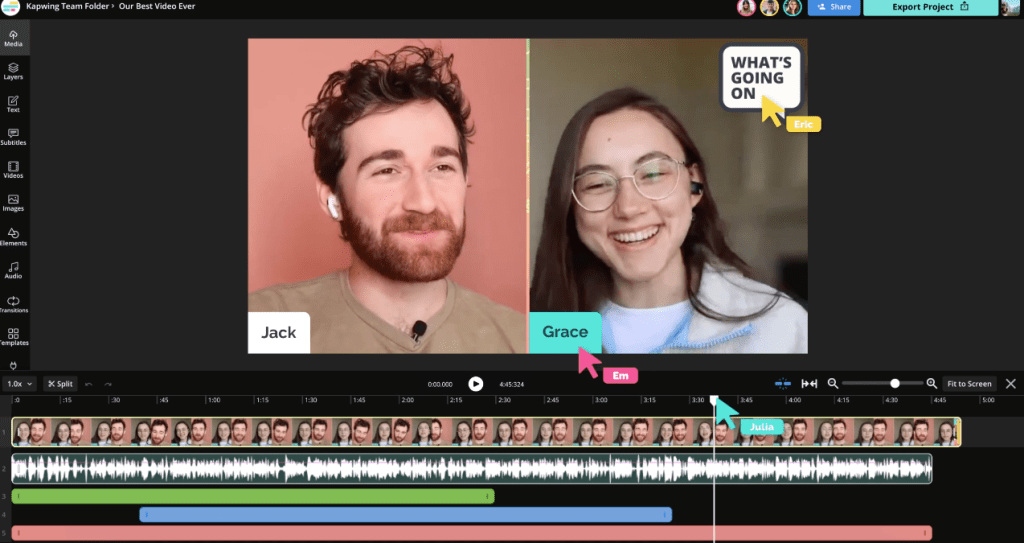Screen dimensions: 1024x543
Task: Open the Templates panel
Action: coord(14,337)
